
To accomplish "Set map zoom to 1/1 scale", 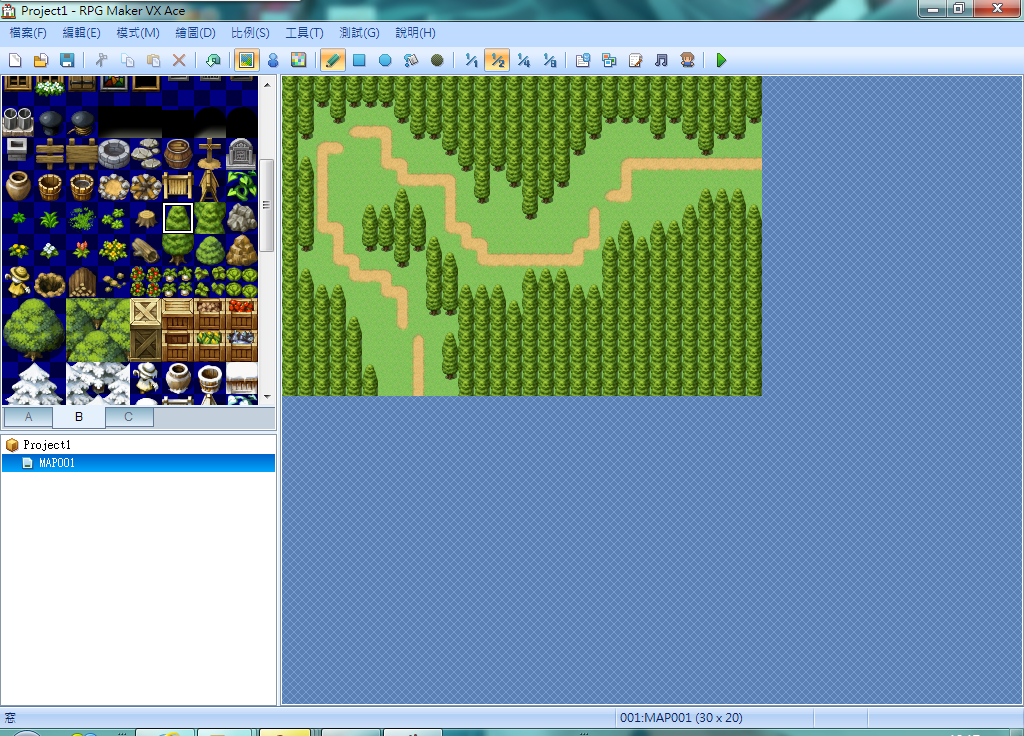I will point(471,61).
